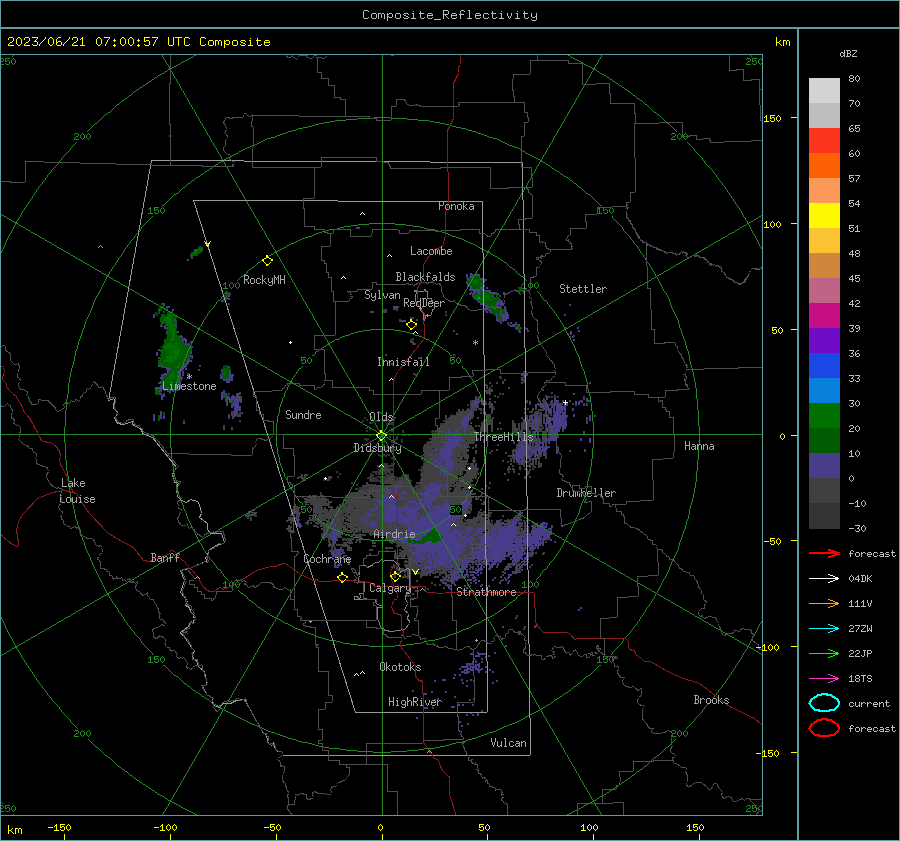Click the Airdrie city label

pyautogui.click(x=394, y=534)
